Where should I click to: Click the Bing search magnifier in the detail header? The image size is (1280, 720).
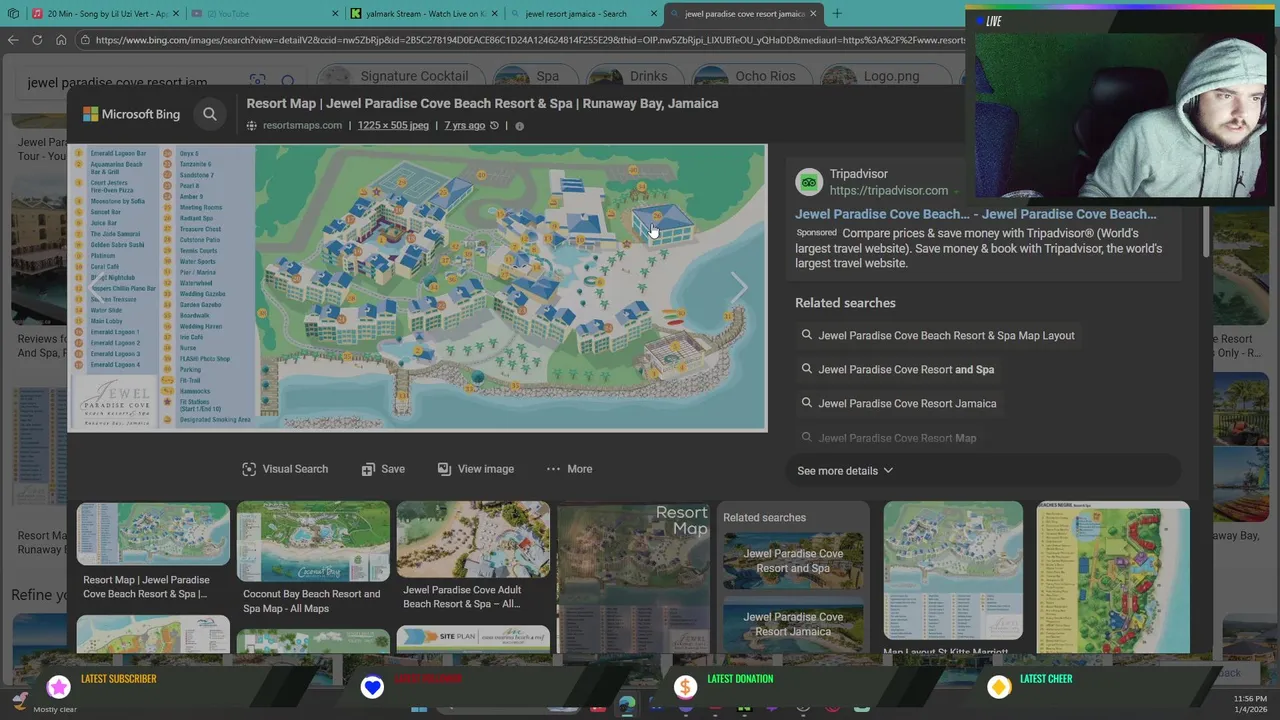tap(210, 114)
